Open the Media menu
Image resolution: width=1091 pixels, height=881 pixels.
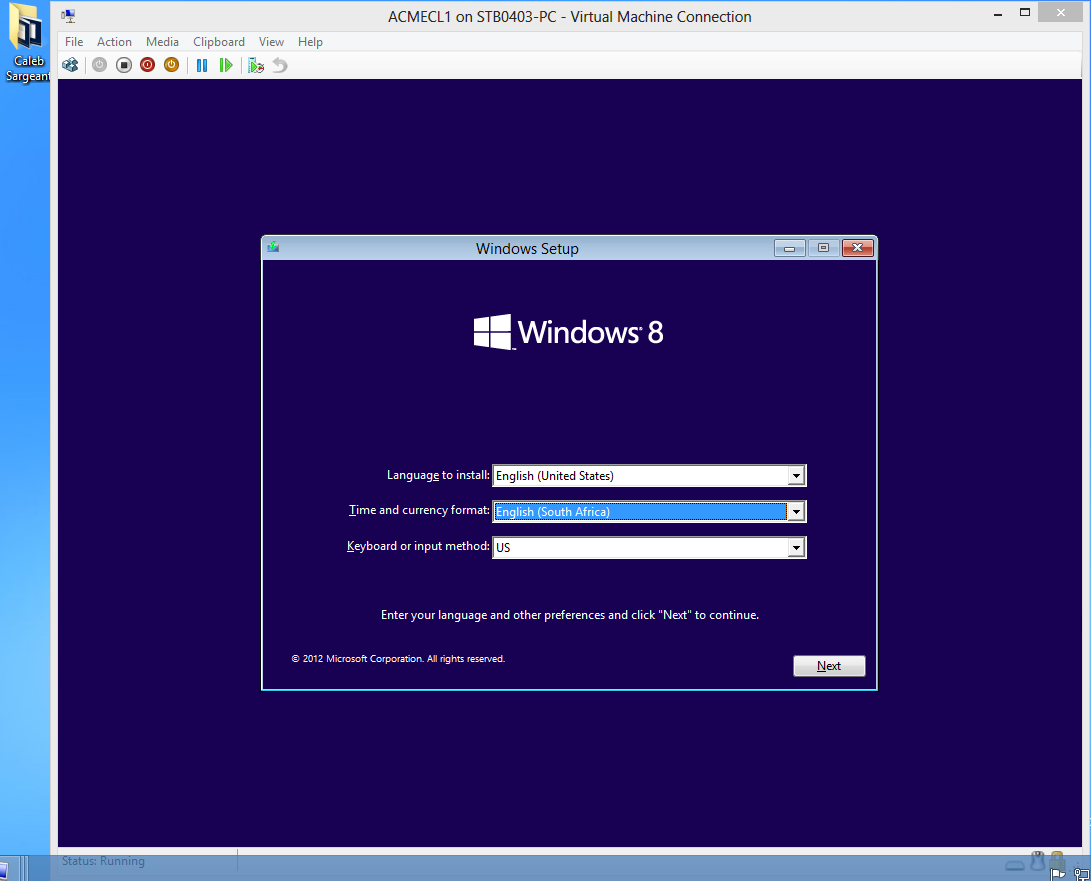click(162, 42)
